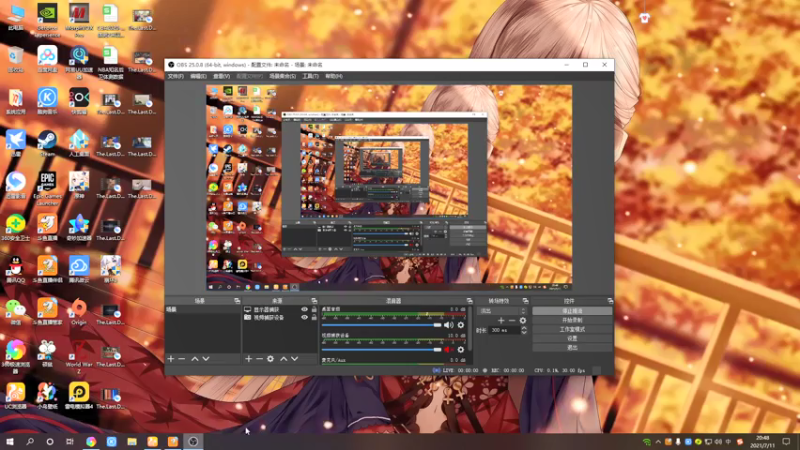Open World War Z desktop shortcut
Viewport: 800px width, 450px height.
click(x=79, y=357)
